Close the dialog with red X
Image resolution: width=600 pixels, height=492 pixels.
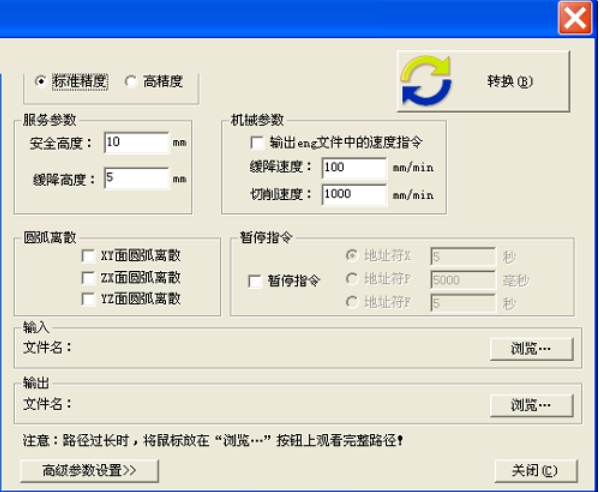[575, 18]
